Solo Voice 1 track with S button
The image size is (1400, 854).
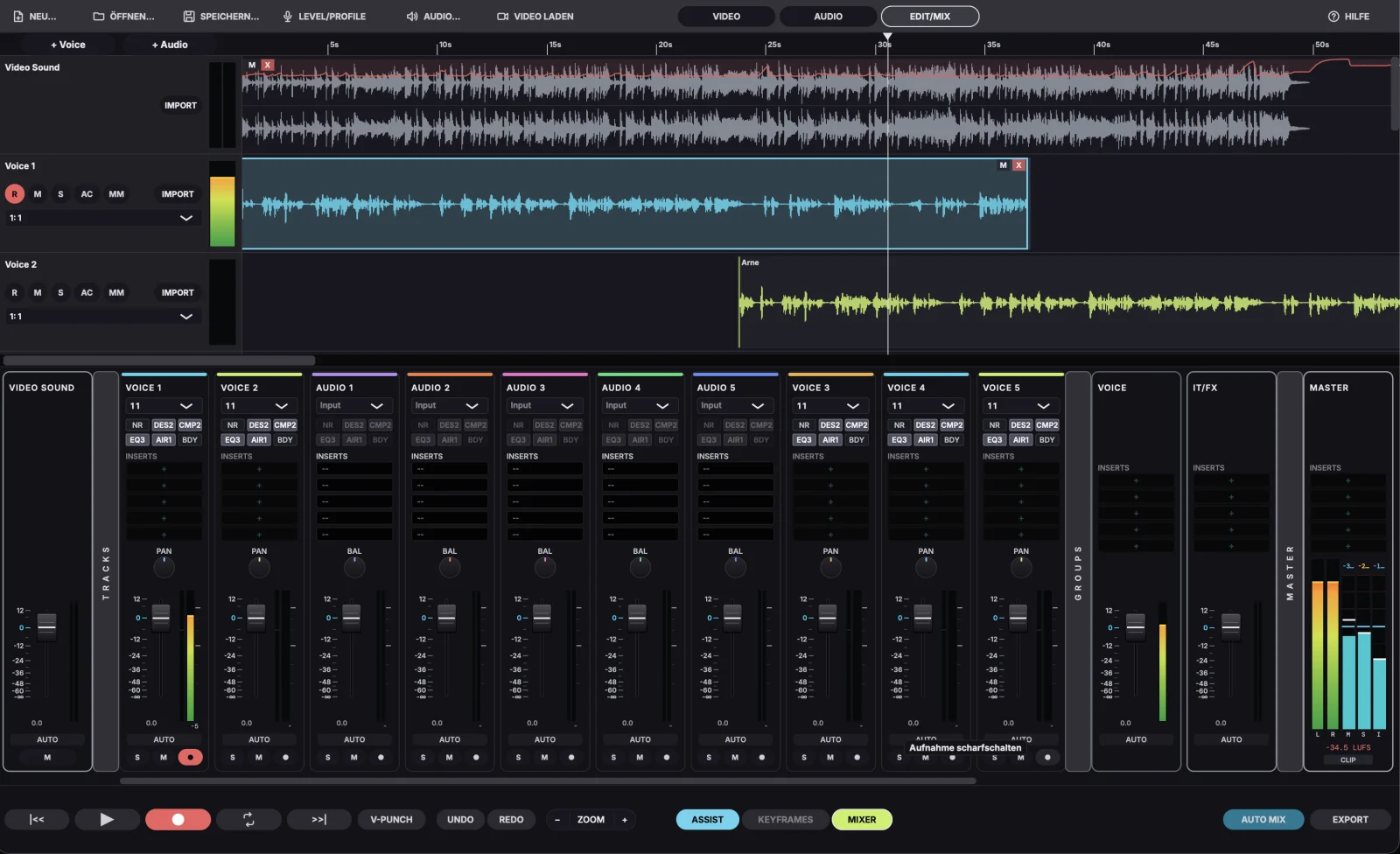60,194
